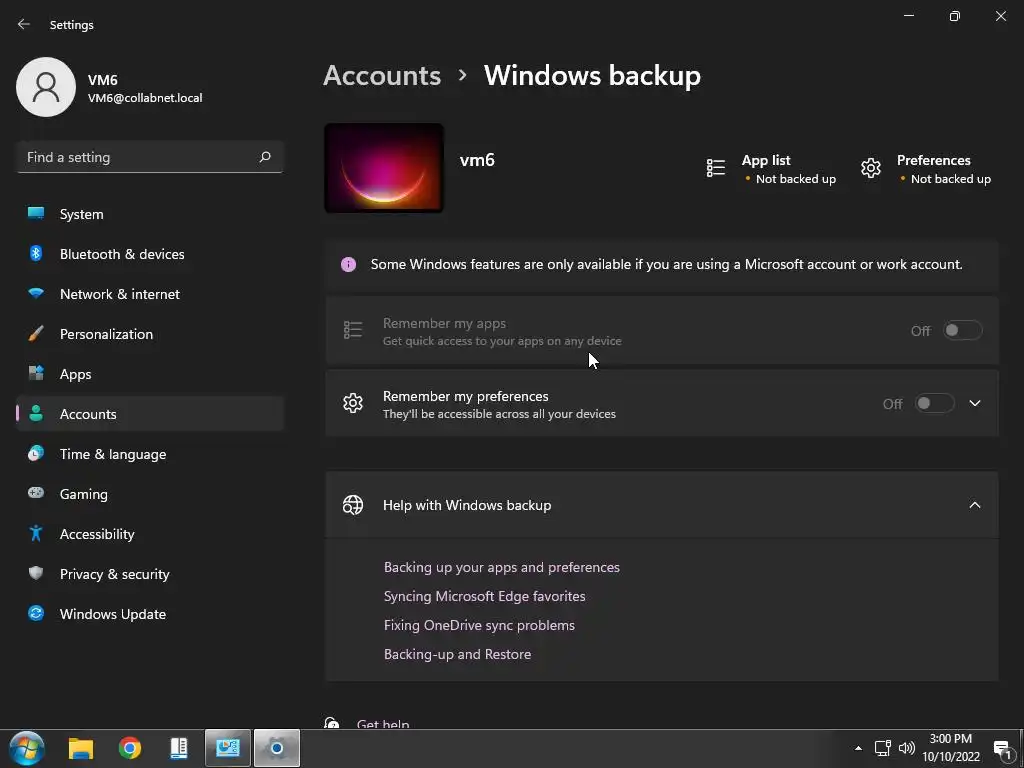Viewport: 1024px width, 768px height.
Task: Click the list icon beside Remember my apps
Action: point(353,330)
